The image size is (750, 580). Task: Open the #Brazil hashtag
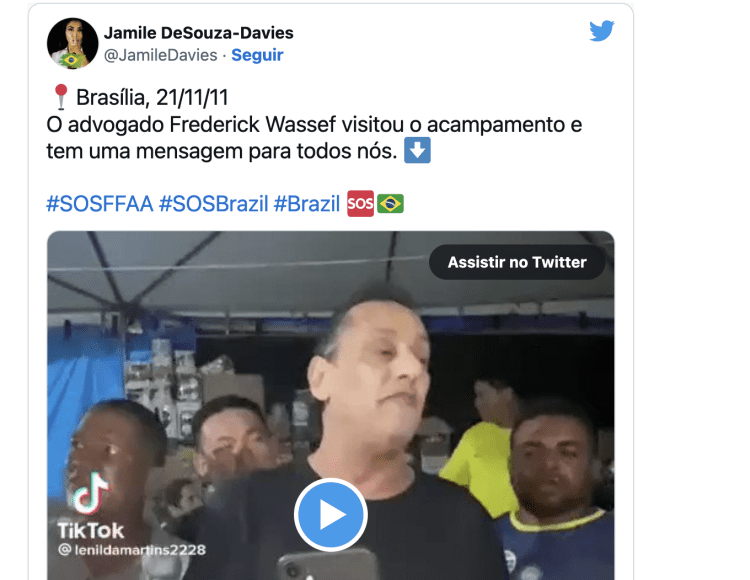[x=307, y=204]
